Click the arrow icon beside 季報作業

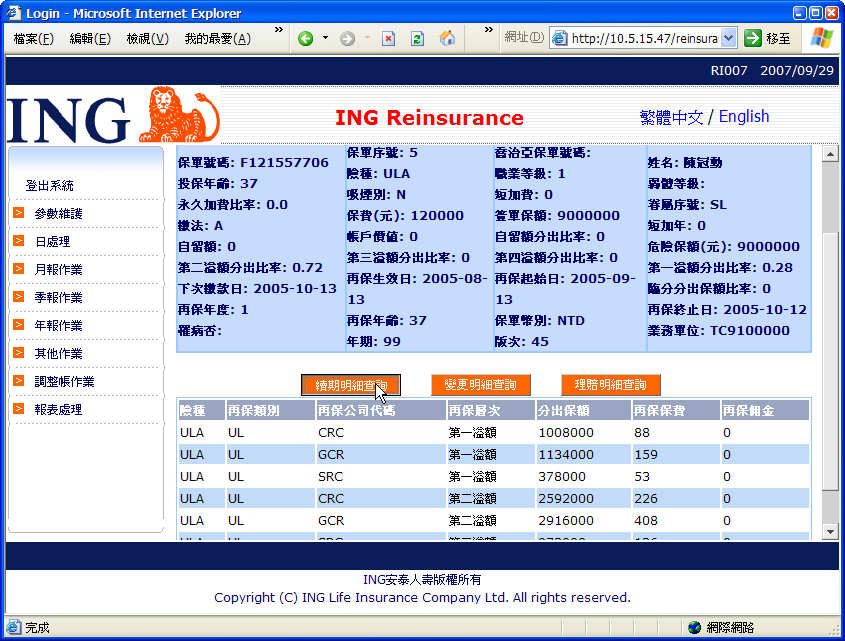tap(19, 297)
